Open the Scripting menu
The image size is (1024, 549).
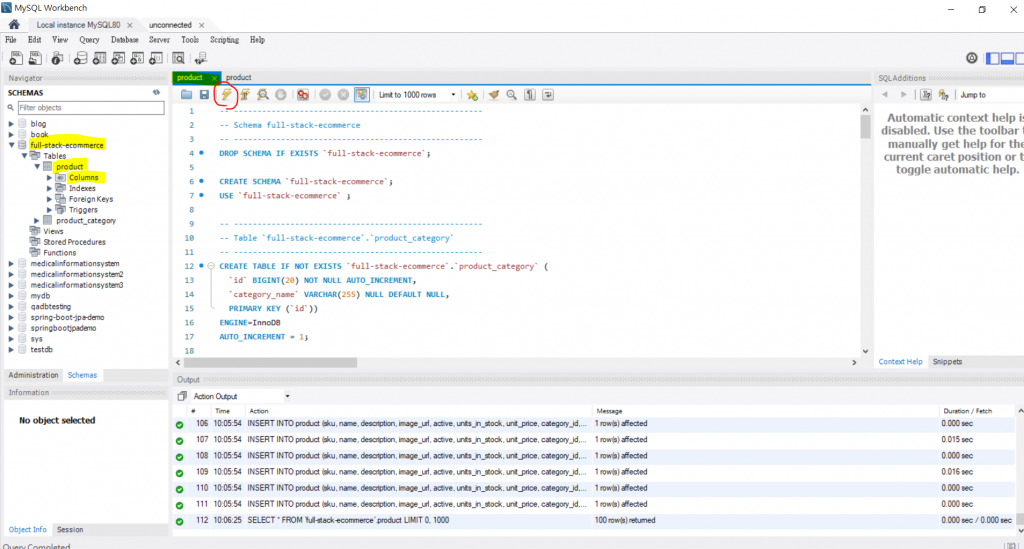pyautogui.click(x=224, y=40)
